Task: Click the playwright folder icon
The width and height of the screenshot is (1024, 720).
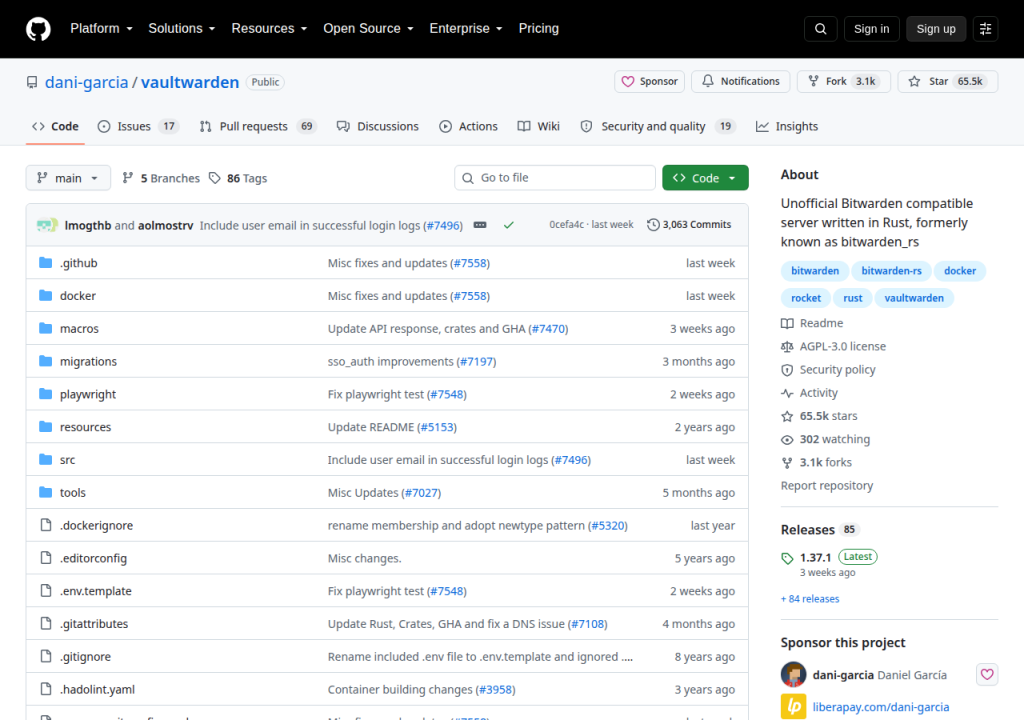Action: (46, 394)
